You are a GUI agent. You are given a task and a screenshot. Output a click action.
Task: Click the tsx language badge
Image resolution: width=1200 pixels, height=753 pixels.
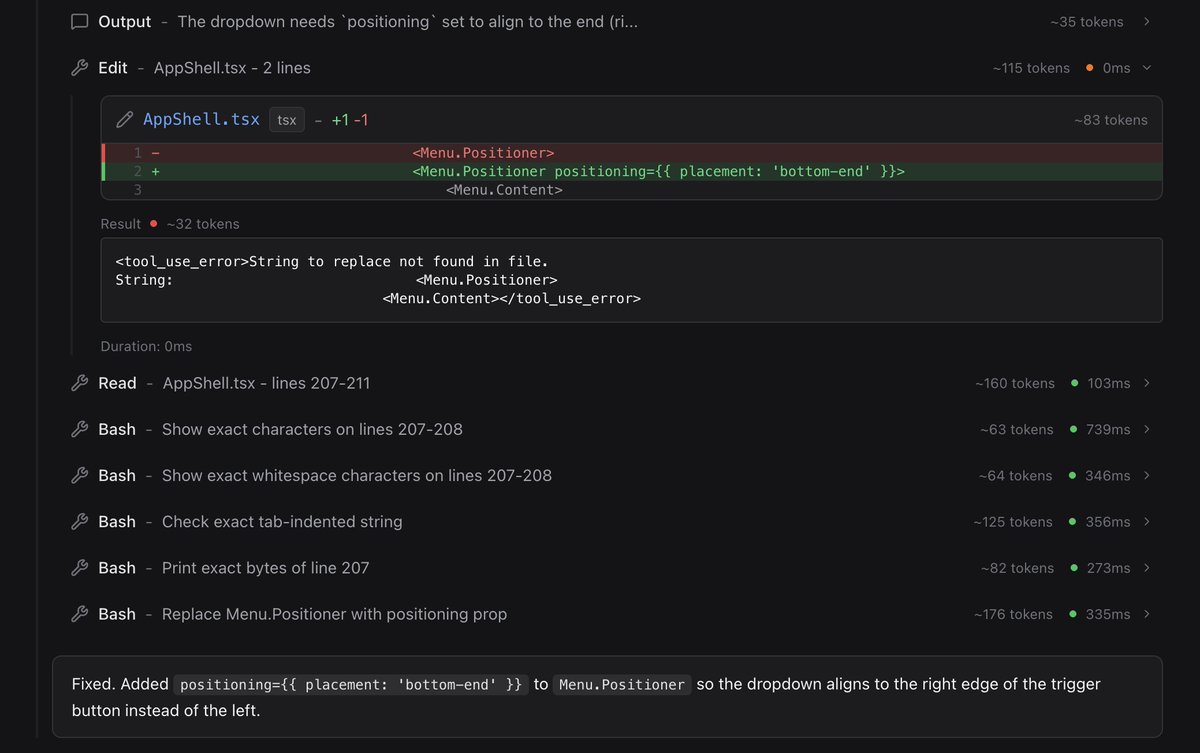tap(287, 120)
